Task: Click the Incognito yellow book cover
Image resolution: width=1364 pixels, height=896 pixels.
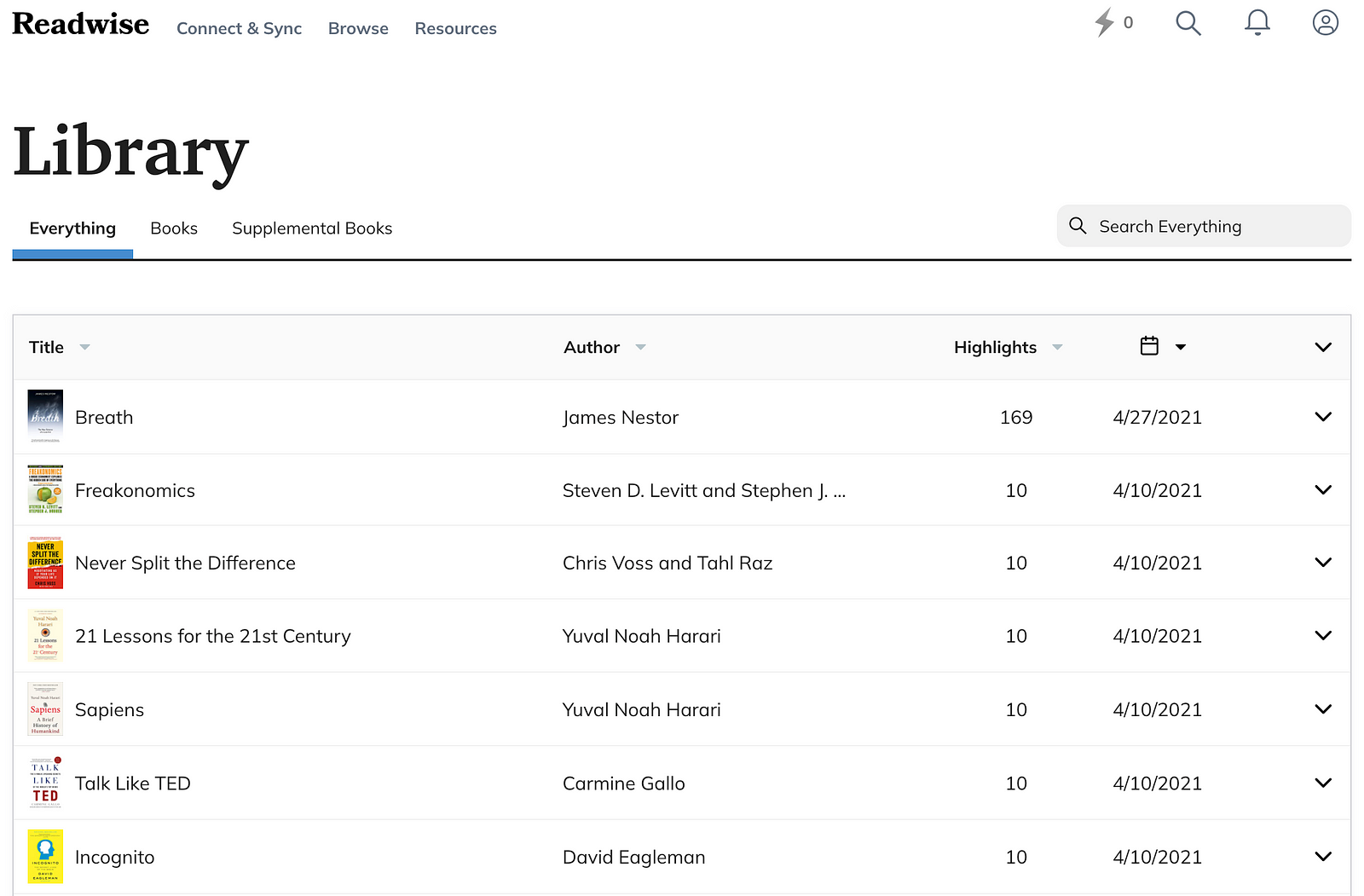Action: pyautogui.click(x=45, y=857)
